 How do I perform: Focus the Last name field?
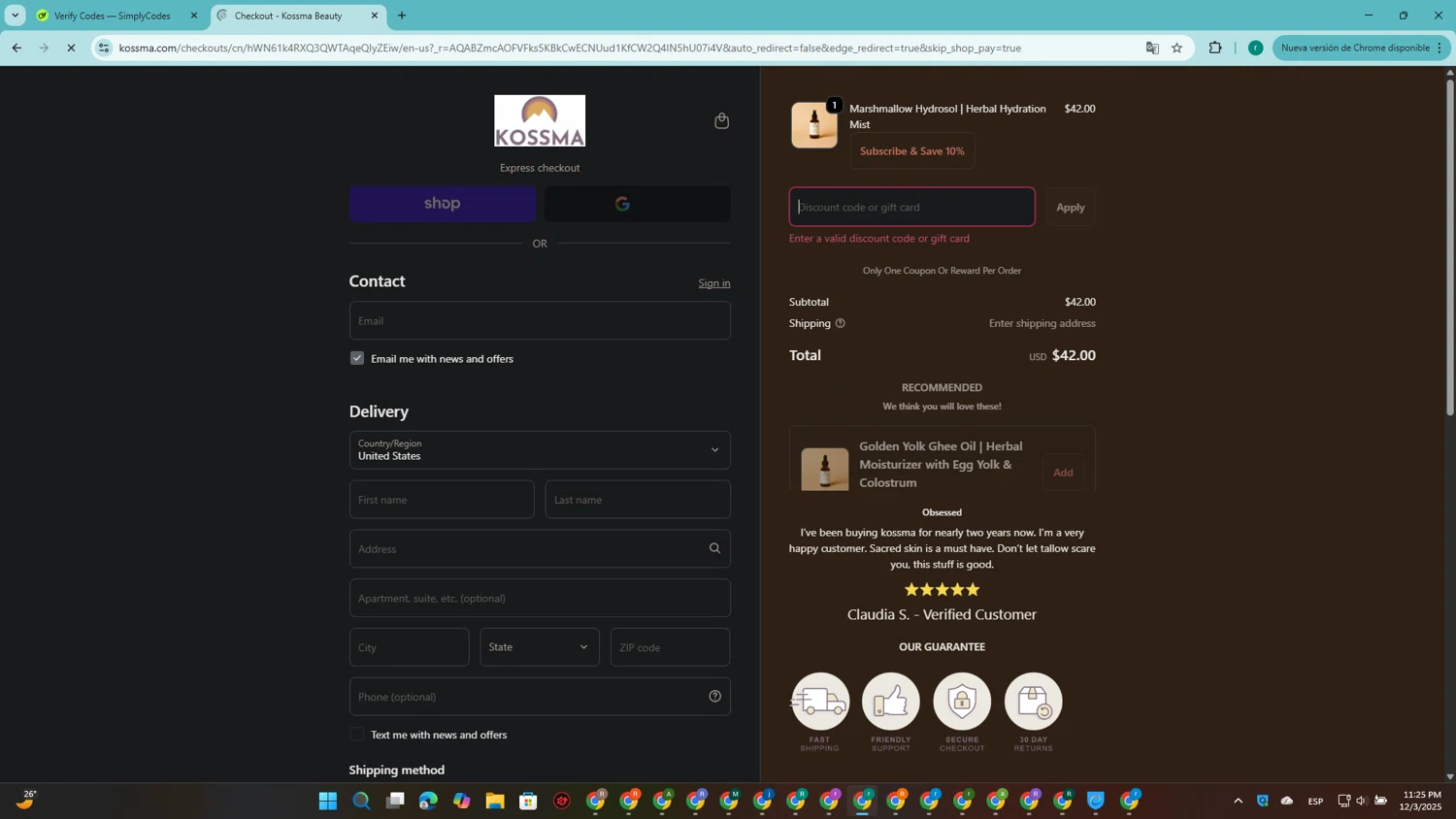[x=638, y=500]
